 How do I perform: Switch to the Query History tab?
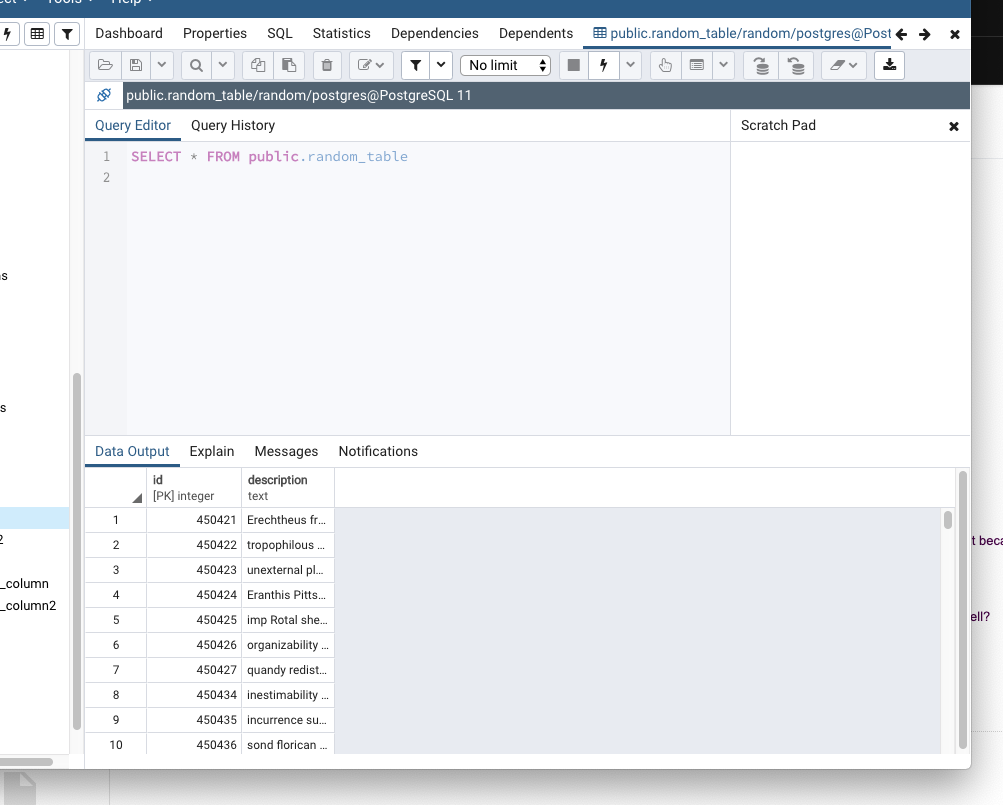click(232, 125)
